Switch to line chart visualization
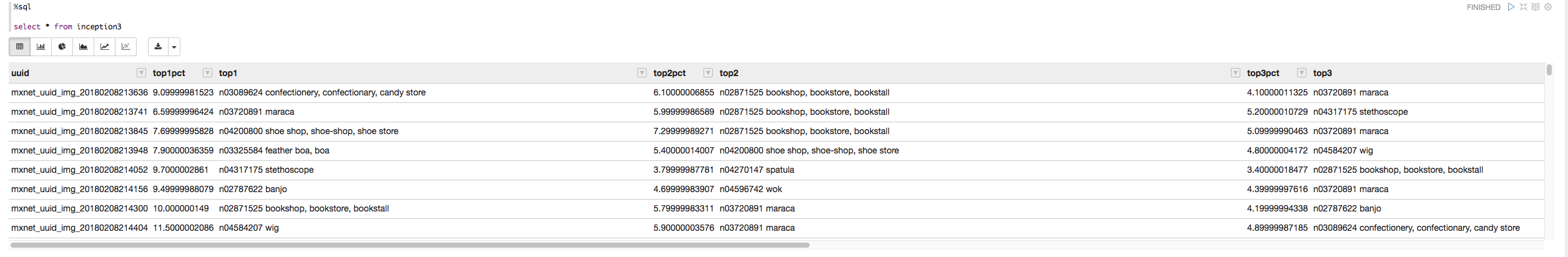1568x257 pixels. (x=104, y=47)
